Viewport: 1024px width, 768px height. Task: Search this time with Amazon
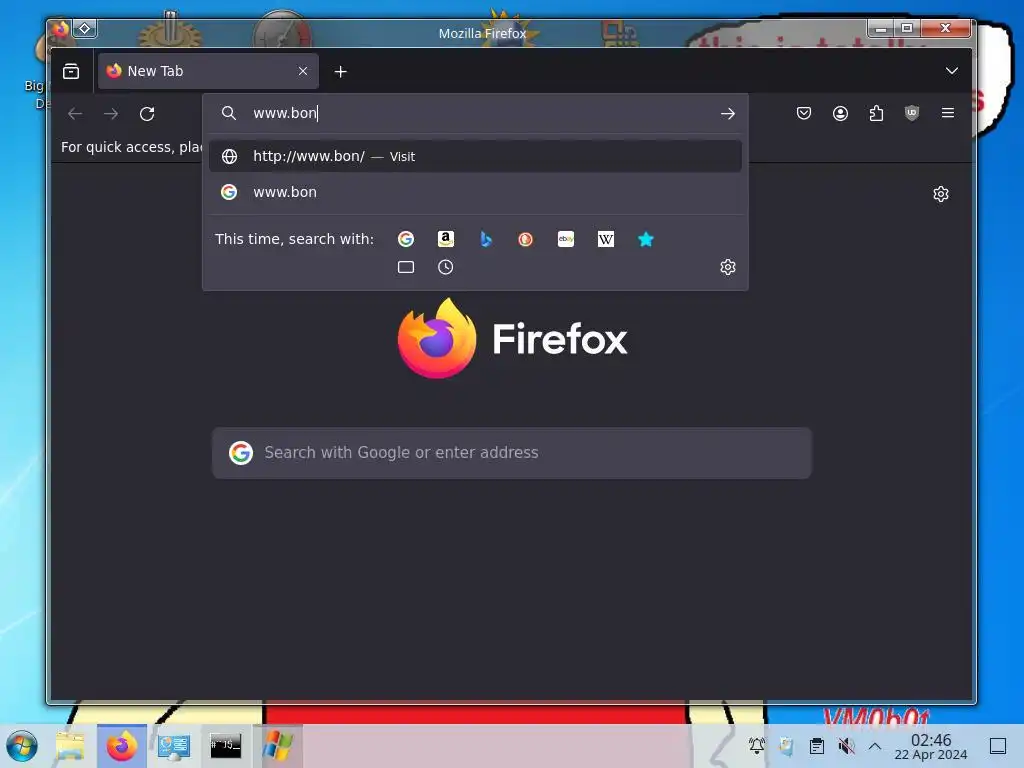[x=445, y=239]
